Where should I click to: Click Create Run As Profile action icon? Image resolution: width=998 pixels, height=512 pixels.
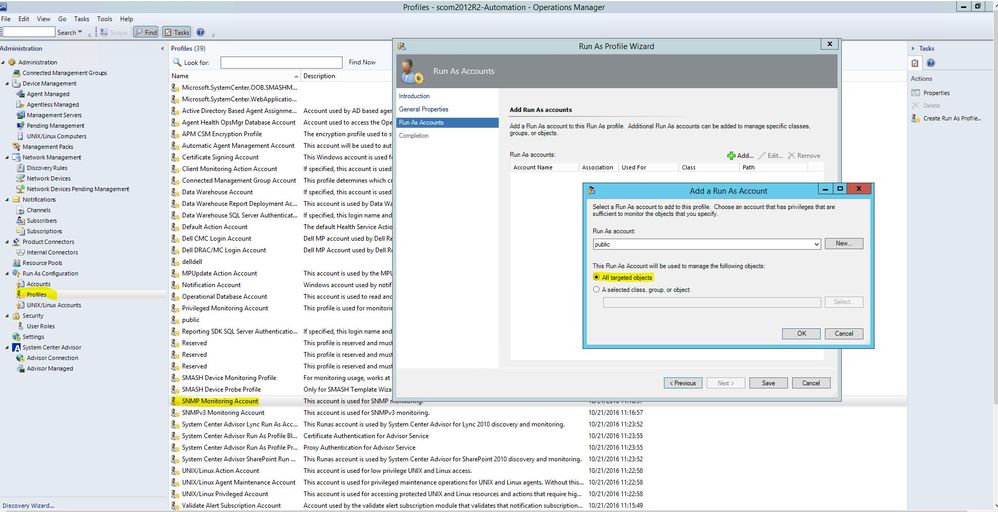[x=916, y=118]
